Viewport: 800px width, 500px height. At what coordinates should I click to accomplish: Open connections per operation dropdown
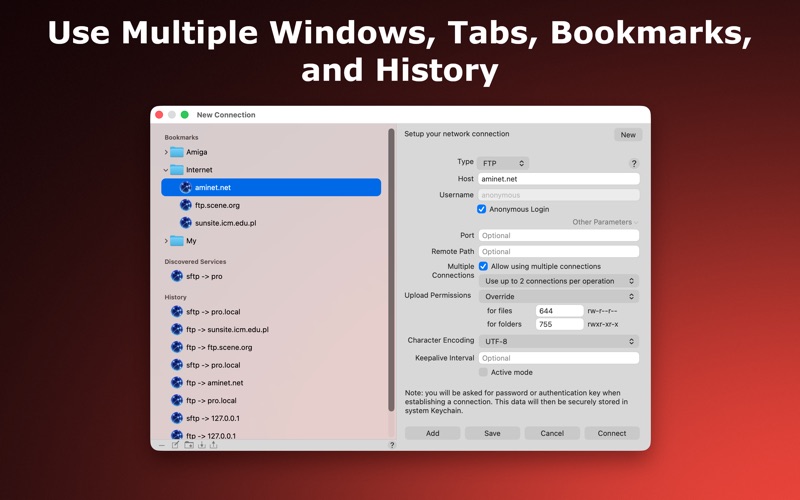click(x=559, y=281)
